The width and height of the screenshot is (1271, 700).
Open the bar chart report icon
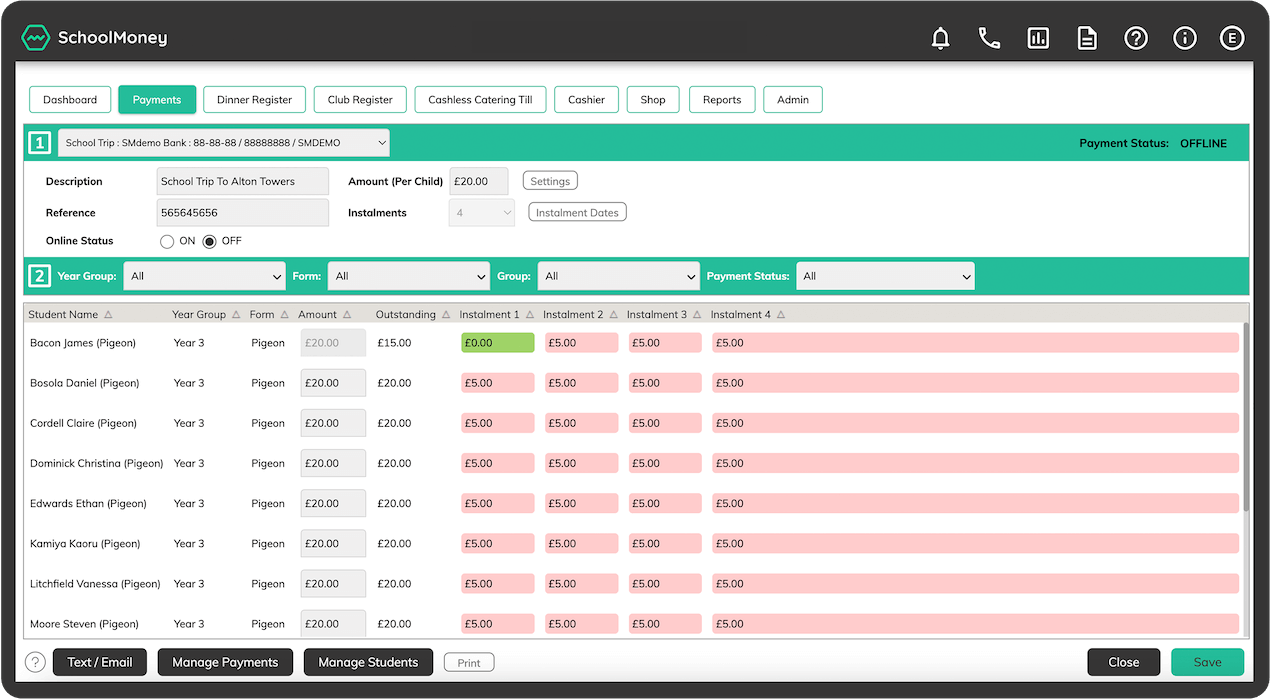(1038, 38)
